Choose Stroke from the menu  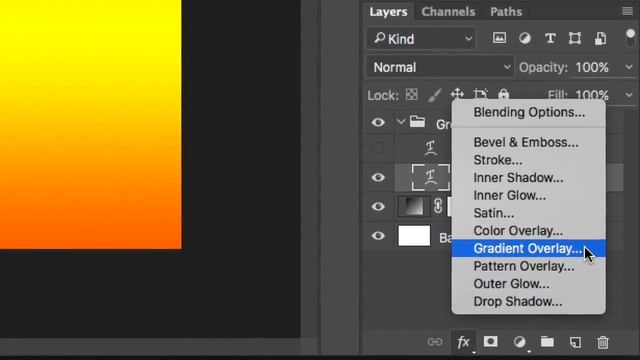[x=529, y=160]
